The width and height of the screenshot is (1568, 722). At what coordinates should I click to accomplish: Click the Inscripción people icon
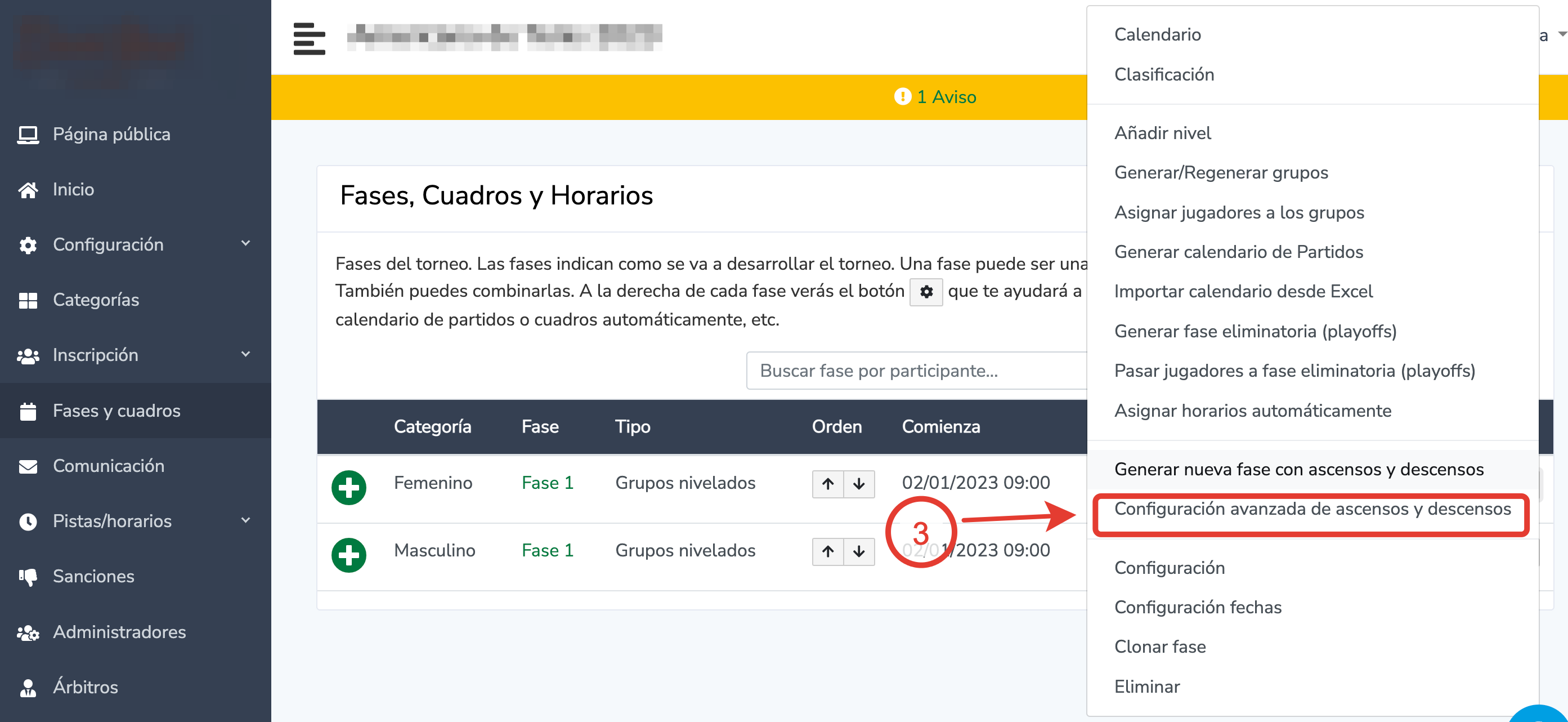pyautogui.click(x=28, y=356)
